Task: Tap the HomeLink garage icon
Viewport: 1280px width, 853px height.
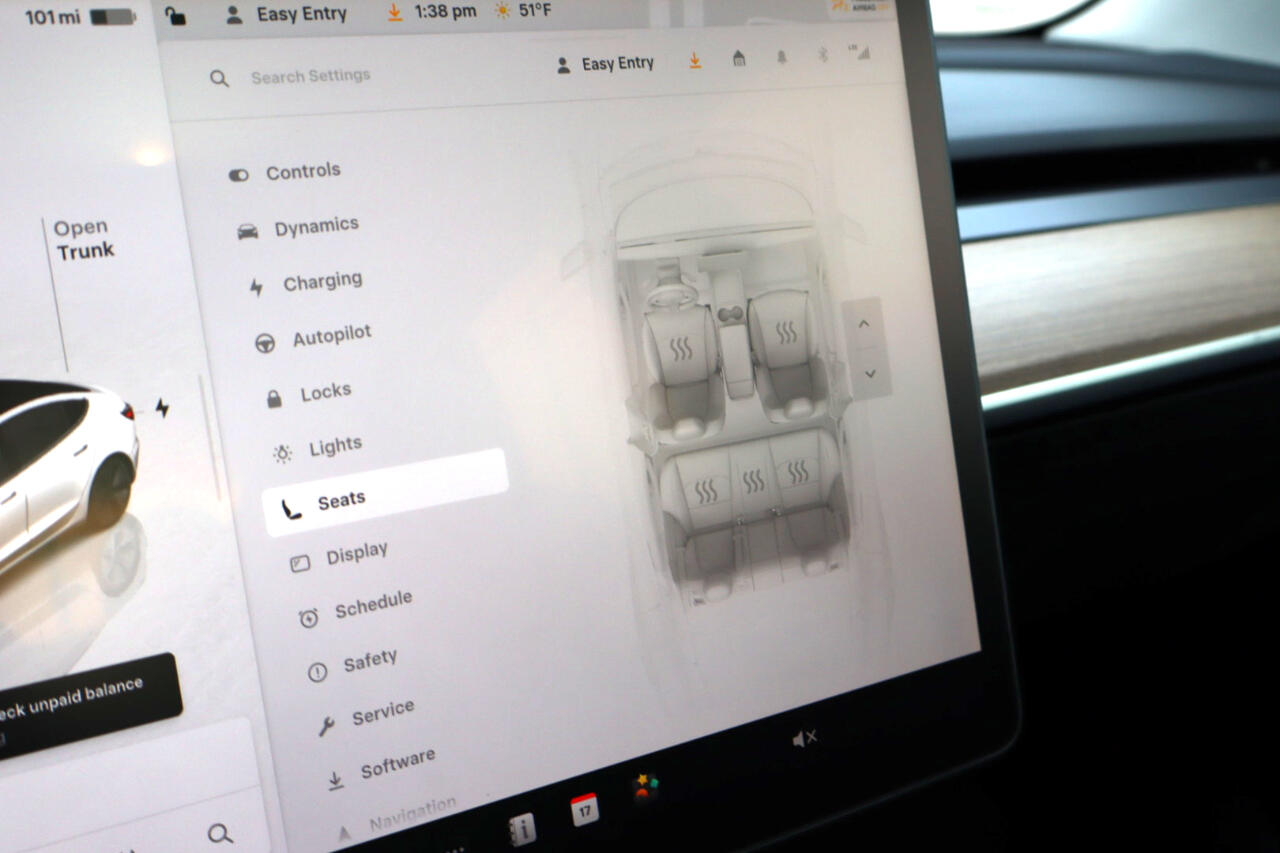Action: (x=739, y=59)
